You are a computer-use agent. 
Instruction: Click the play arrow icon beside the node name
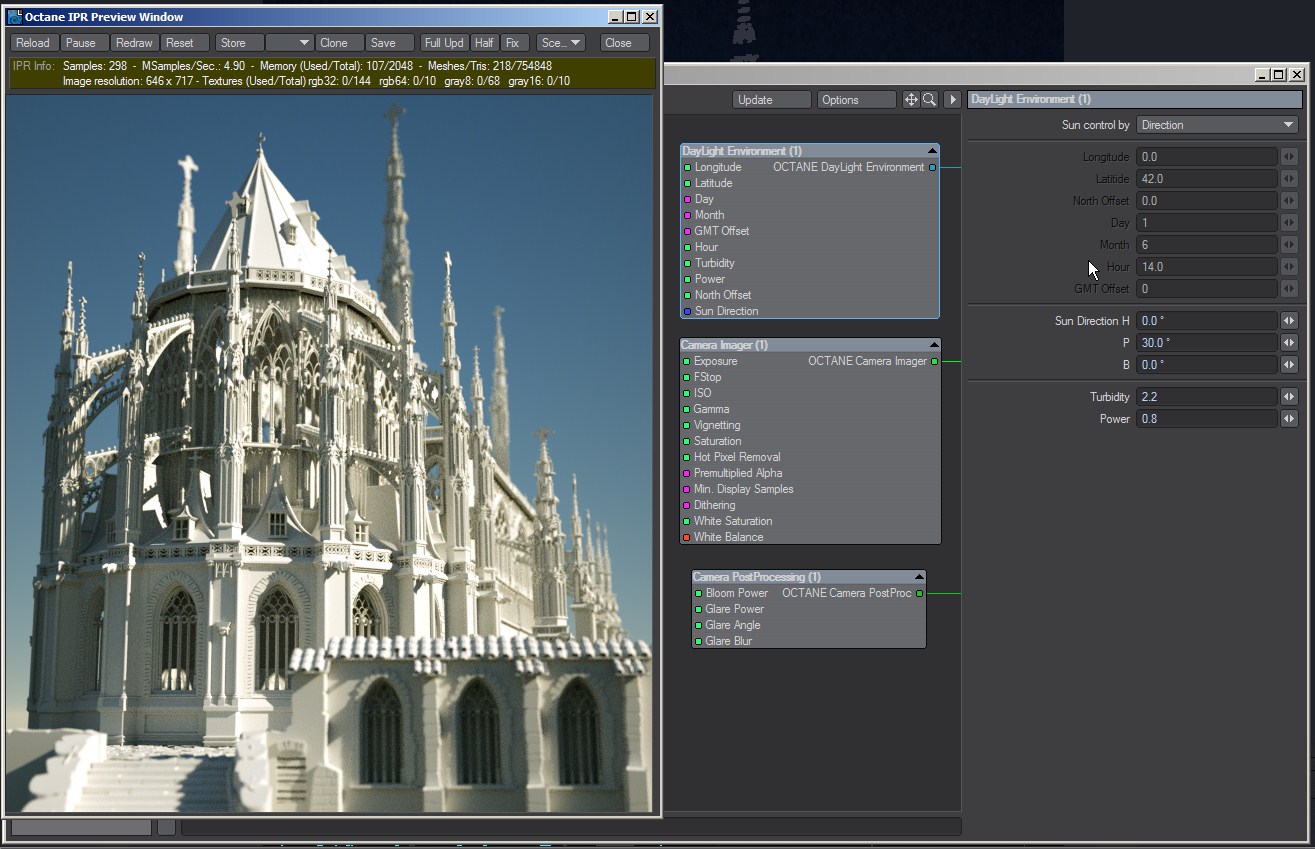[x=953, y=100]
